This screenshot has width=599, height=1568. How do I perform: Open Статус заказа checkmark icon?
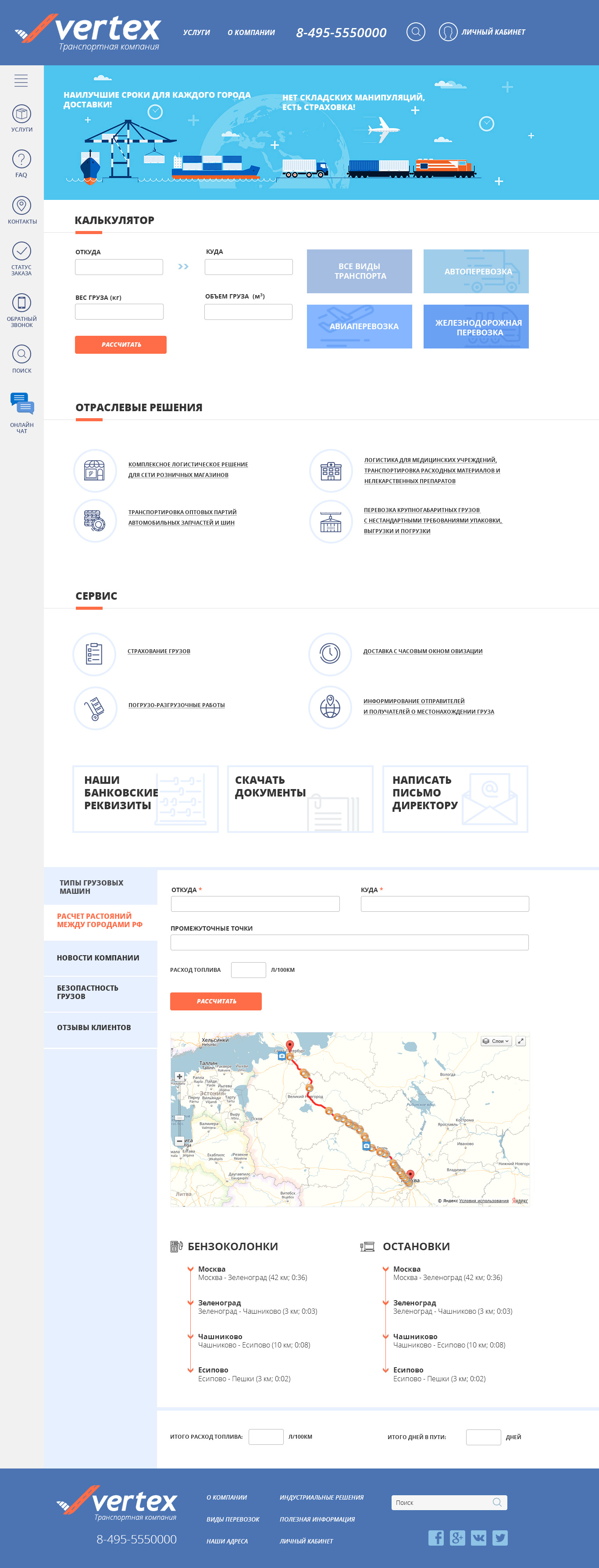[x=21, y=251]
